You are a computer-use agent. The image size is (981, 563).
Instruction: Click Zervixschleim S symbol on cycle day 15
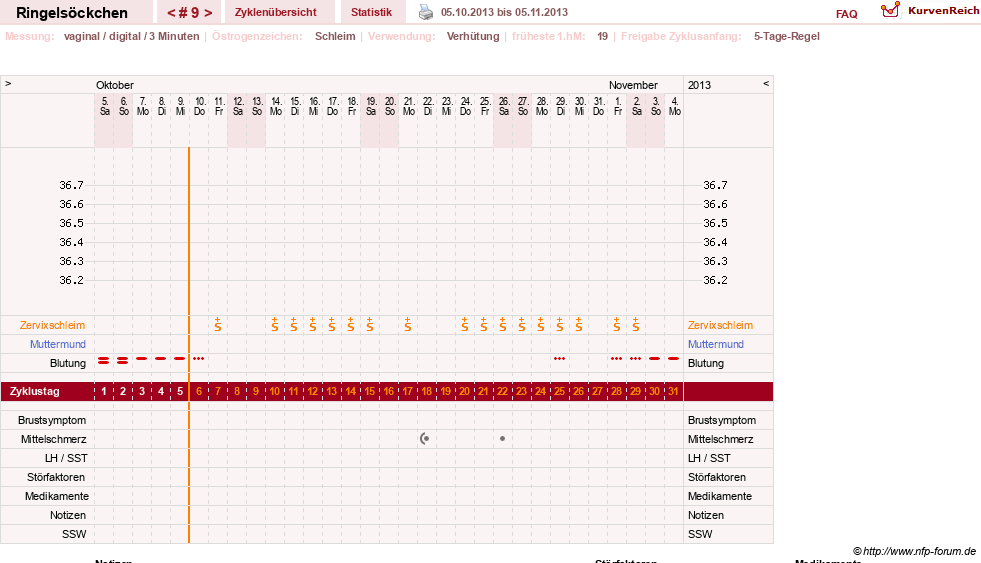(370, 324)
